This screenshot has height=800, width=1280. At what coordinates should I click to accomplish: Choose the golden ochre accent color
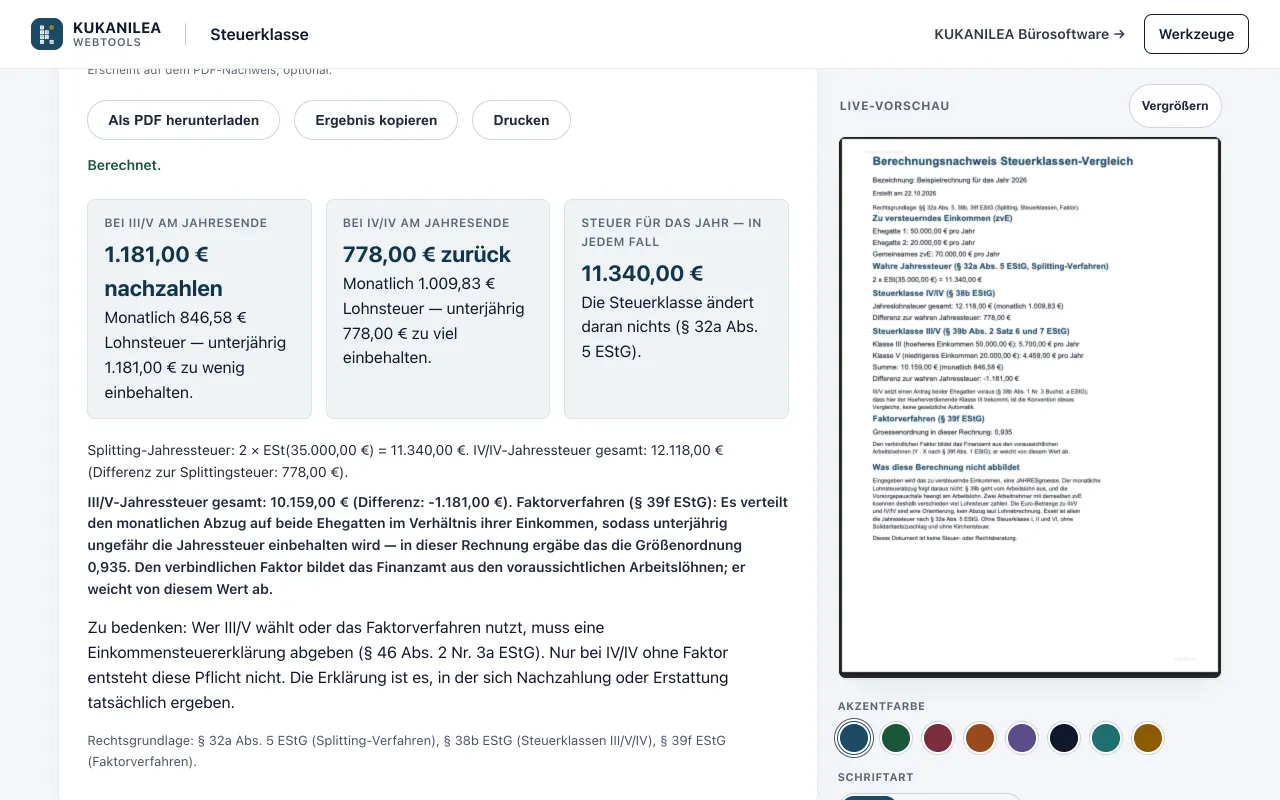tap(1148, 738)
